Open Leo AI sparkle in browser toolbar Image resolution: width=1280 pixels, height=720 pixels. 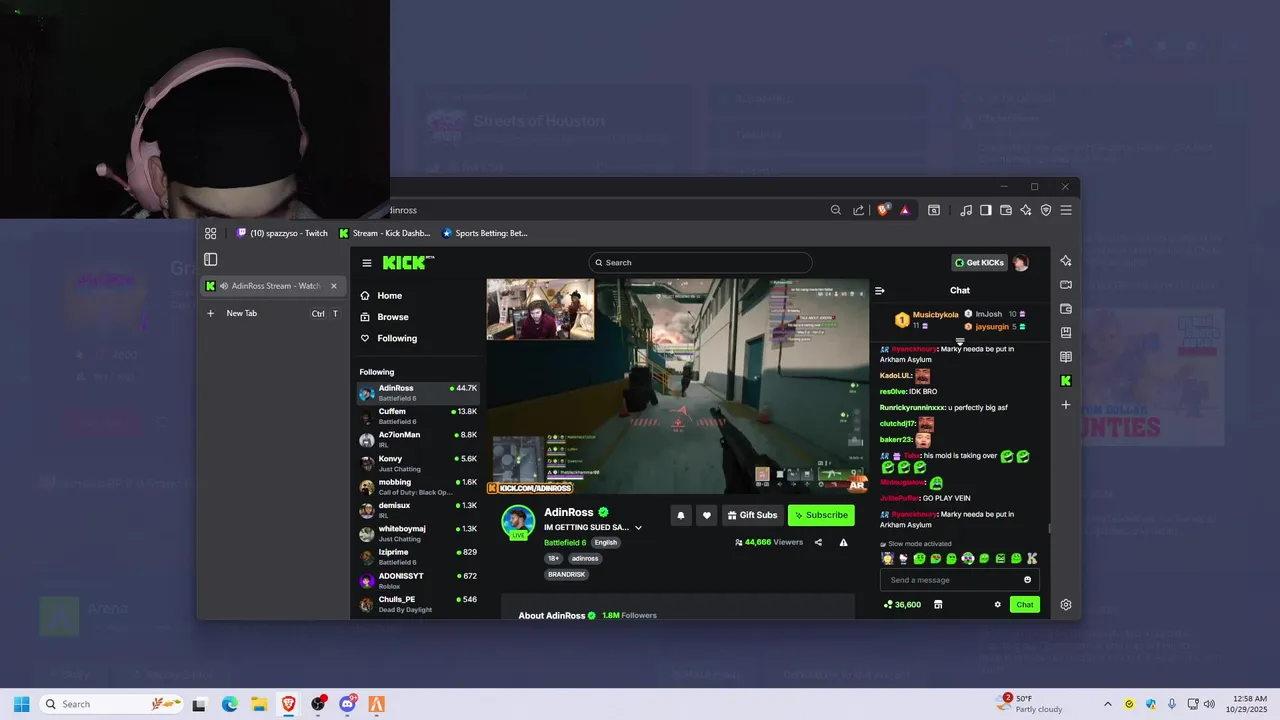click(1026, 210)
